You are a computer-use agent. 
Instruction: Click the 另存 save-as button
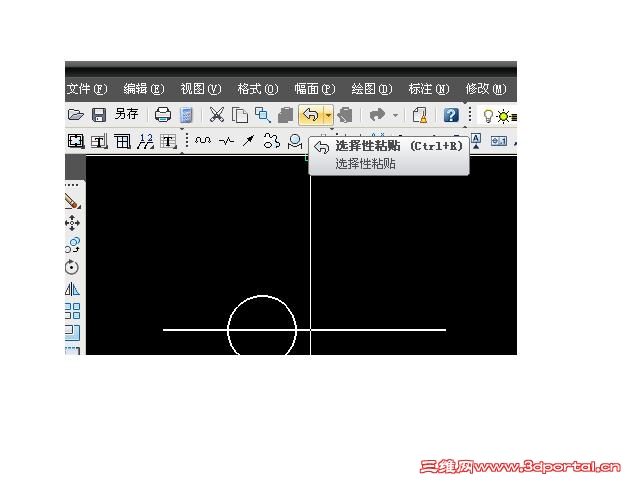(x=127, y=114)
